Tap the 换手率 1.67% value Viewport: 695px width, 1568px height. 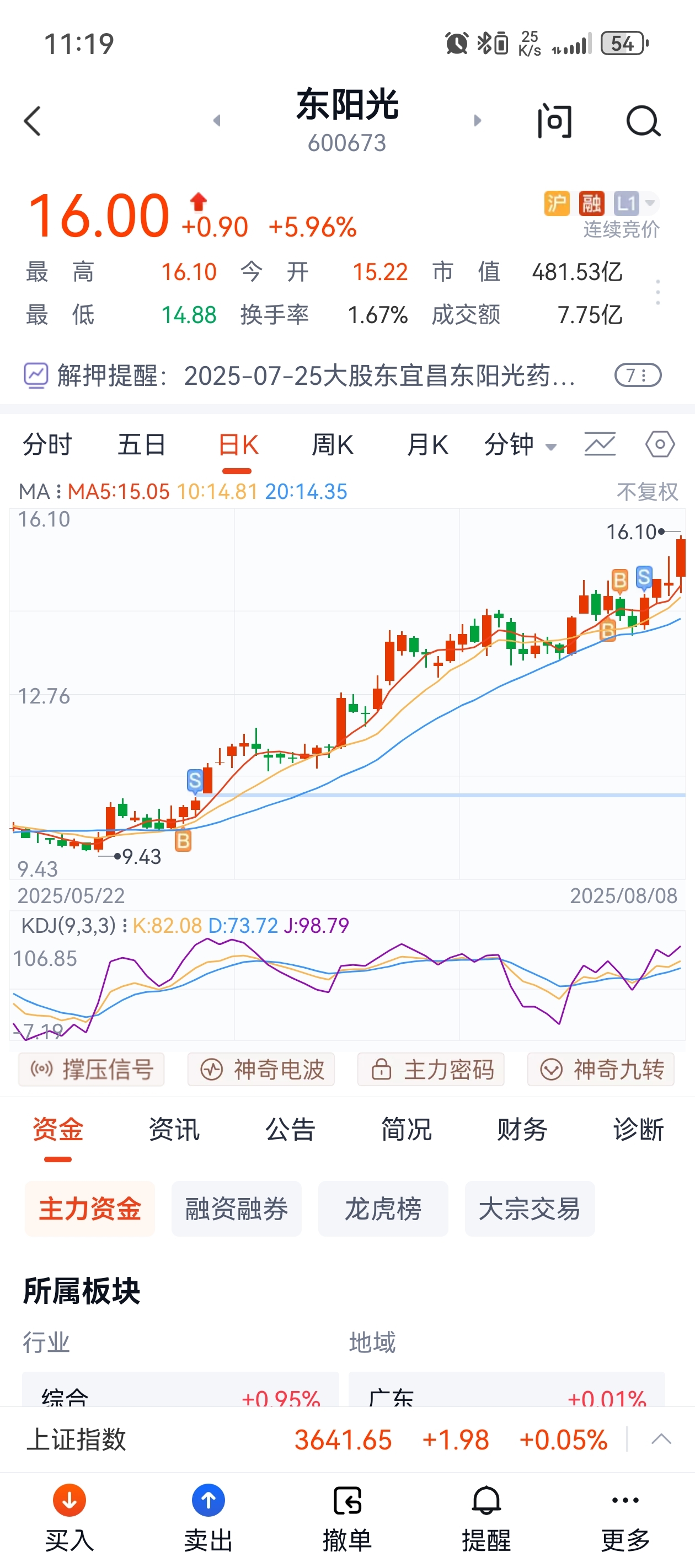(377, 315)
